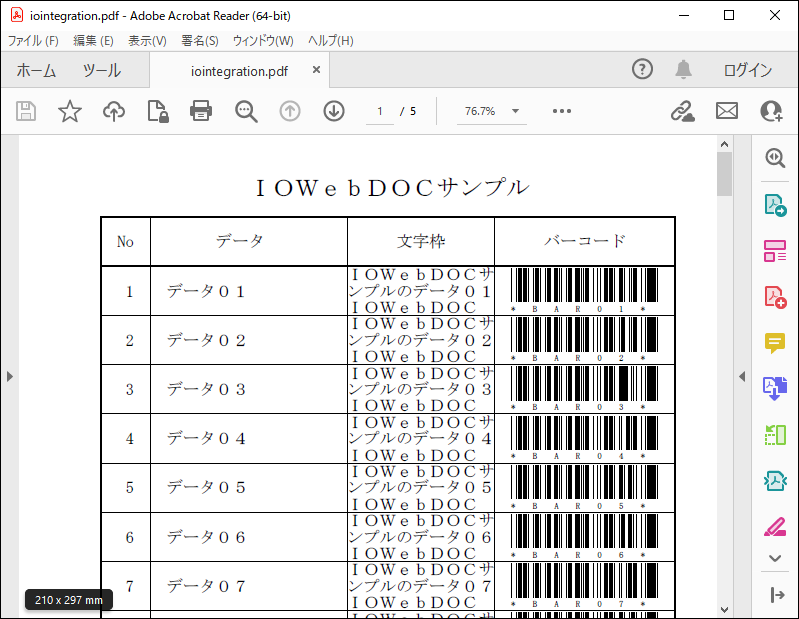Click the page number input field
799x619 pixels.
(x=380, y=111)
